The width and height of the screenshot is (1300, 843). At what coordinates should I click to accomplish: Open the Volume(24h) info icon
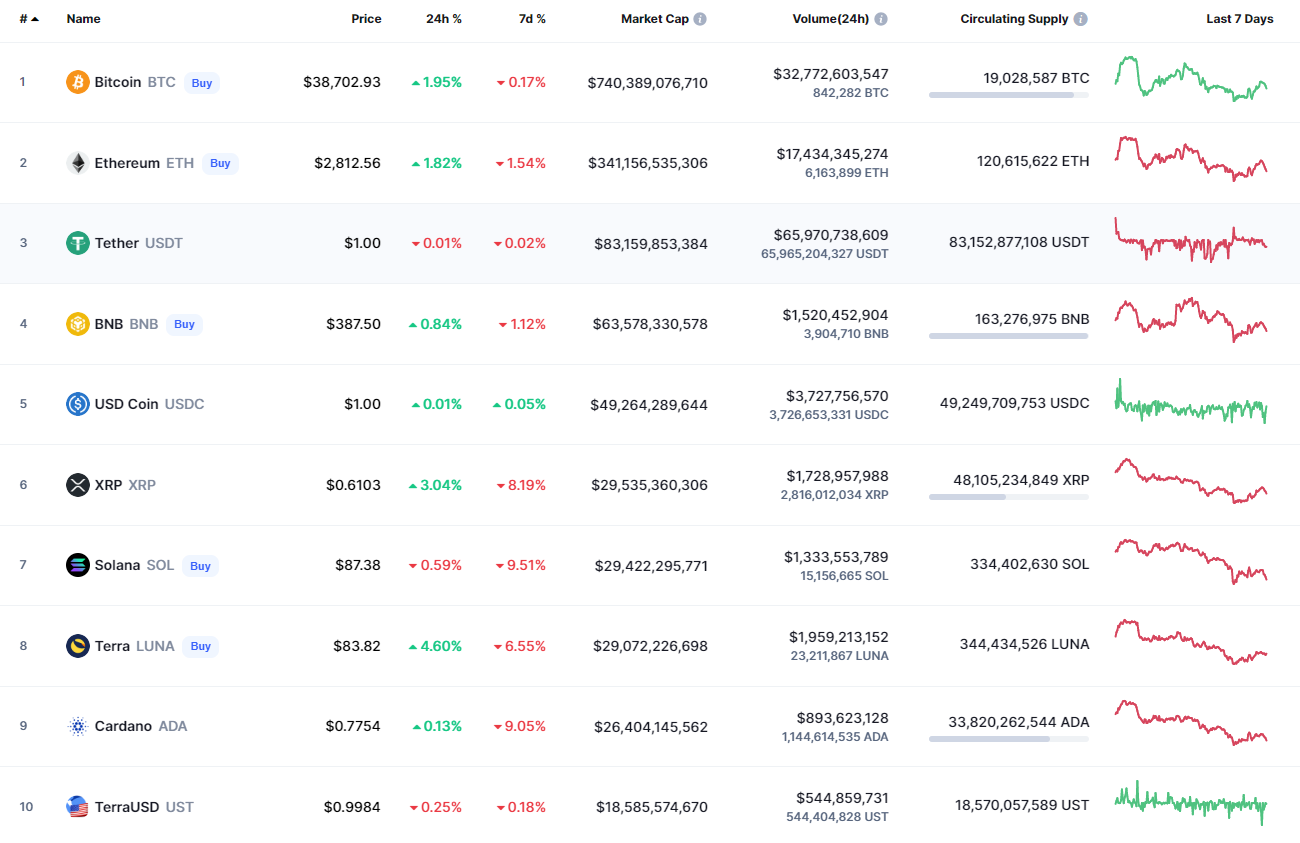881,19
